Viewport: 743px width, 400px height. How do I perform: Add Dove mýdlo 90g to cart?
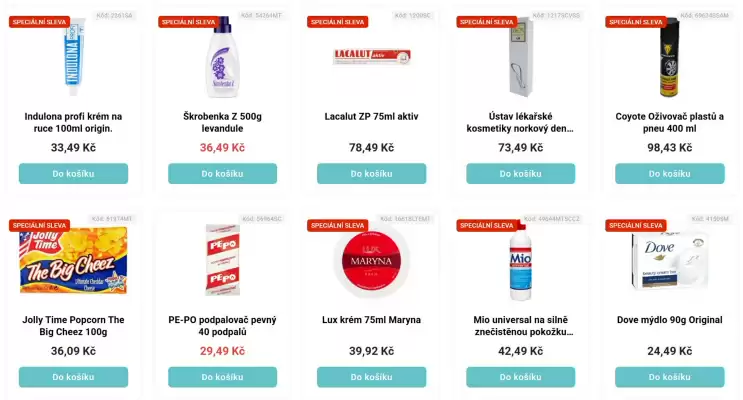pos(669,377)
